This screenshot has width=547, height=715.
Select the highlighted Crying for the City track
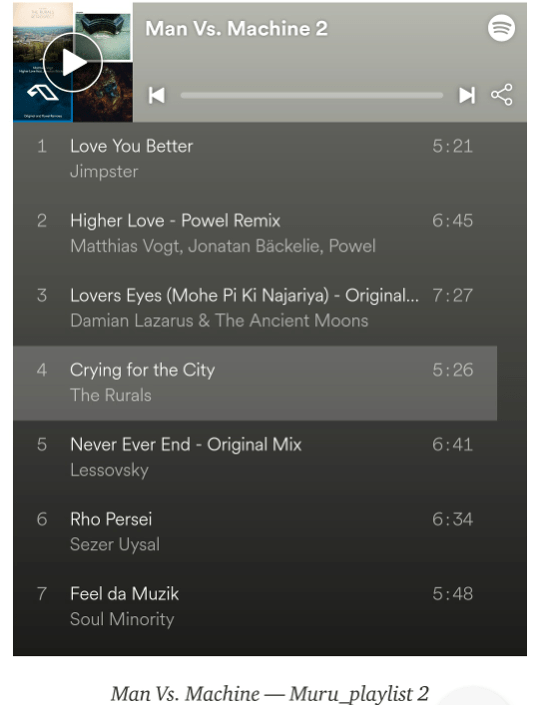pyautogui.click(x=255, y=383)
